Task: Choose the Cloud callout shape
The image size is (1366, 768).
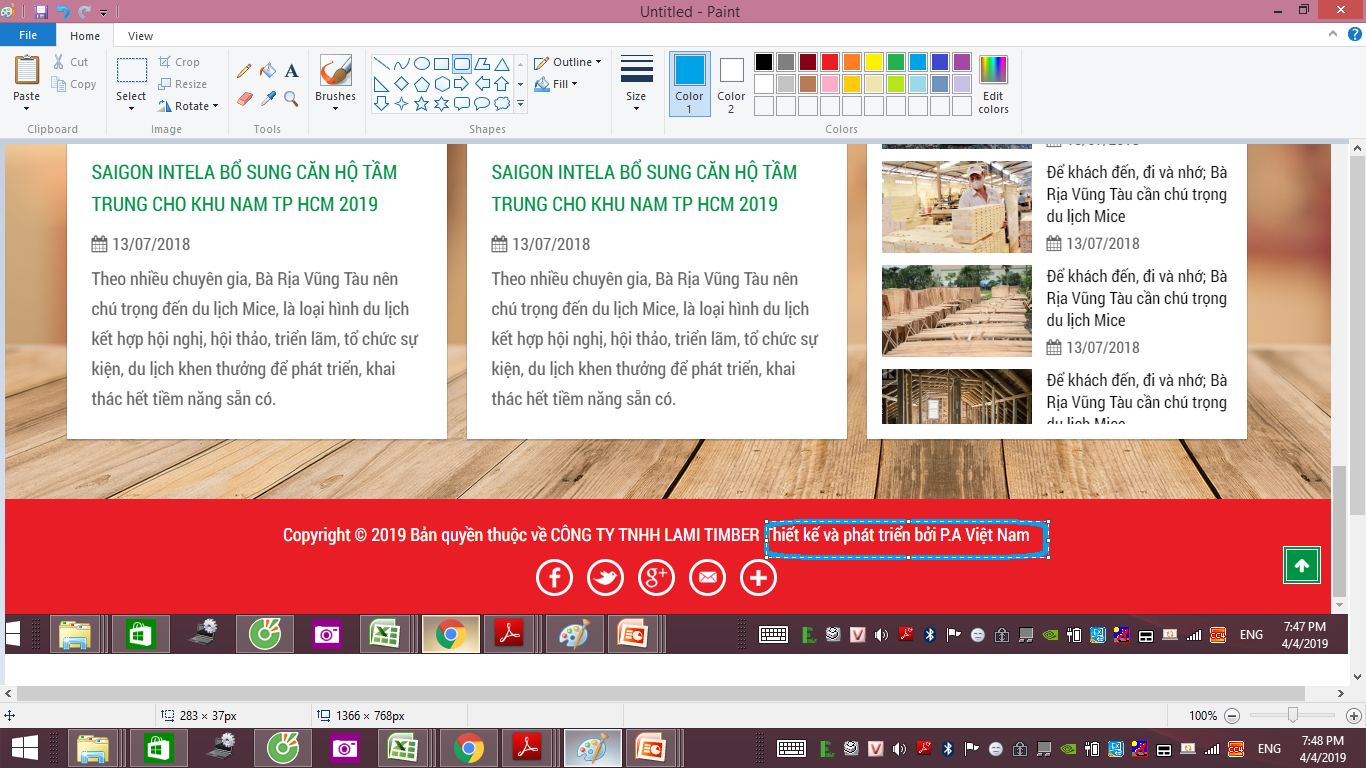Action: [x=501, y=103]
